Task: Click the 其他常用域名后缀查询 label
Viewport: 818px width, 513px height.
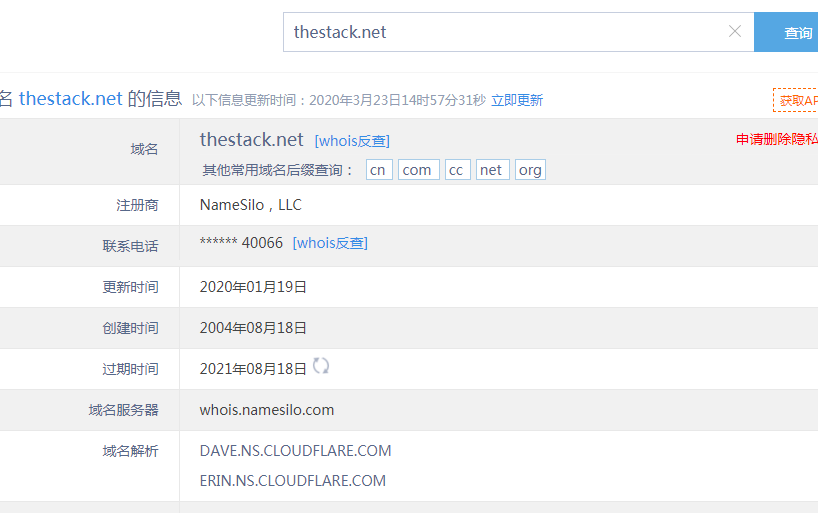Action: [278, 170]
